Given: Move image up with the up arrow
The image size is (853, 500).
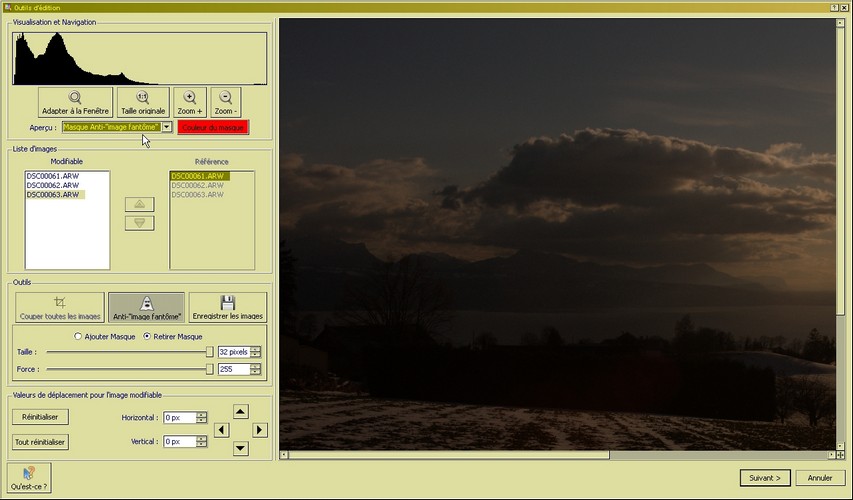Looking at the screenshot, I should click(x=240, y=411).
